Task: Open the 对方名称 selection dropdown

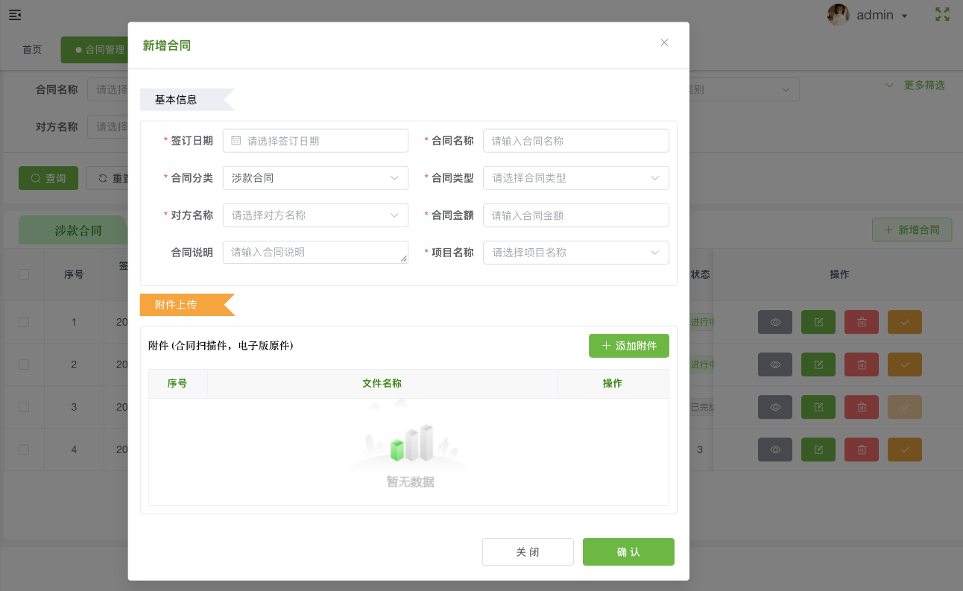Action: (x=395, y=214)
